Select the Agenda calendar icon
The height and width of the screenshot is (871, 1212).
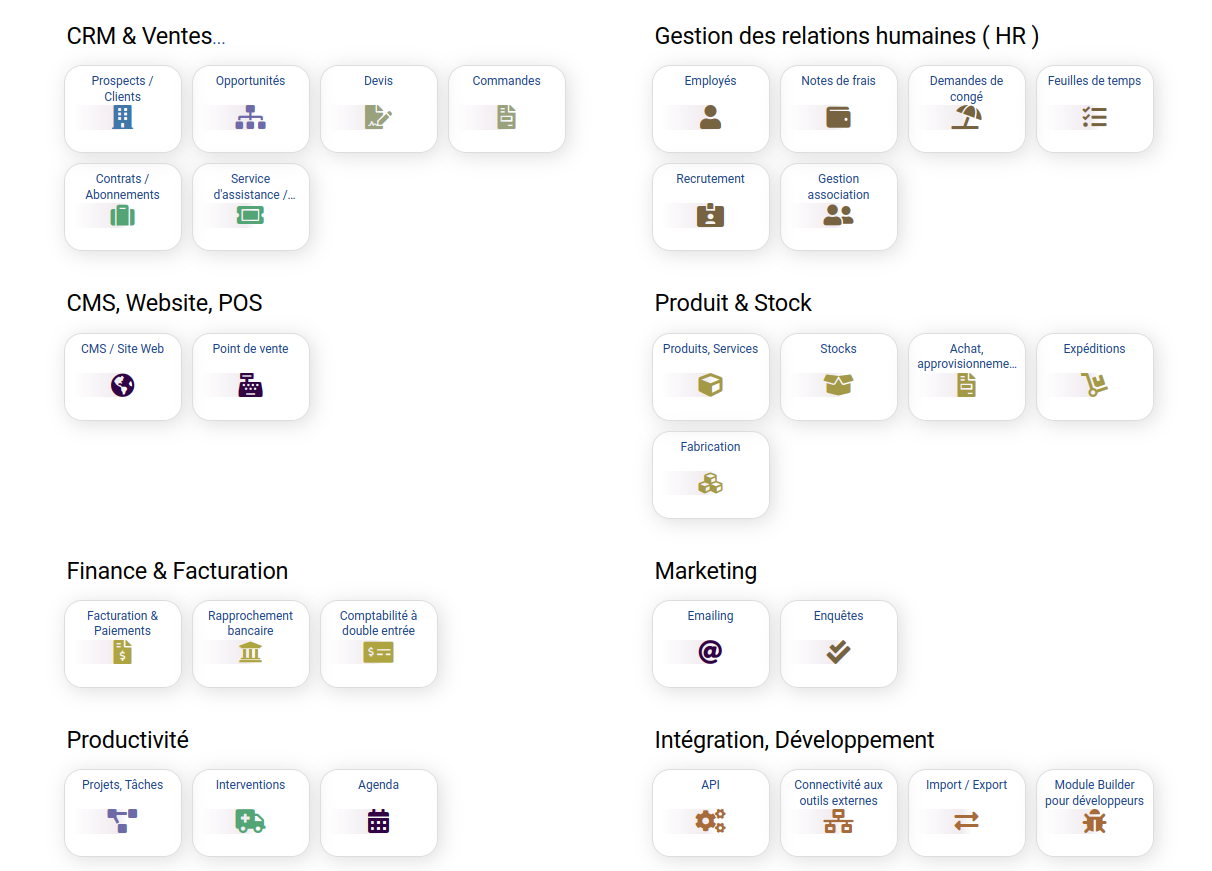pos(378,821)
